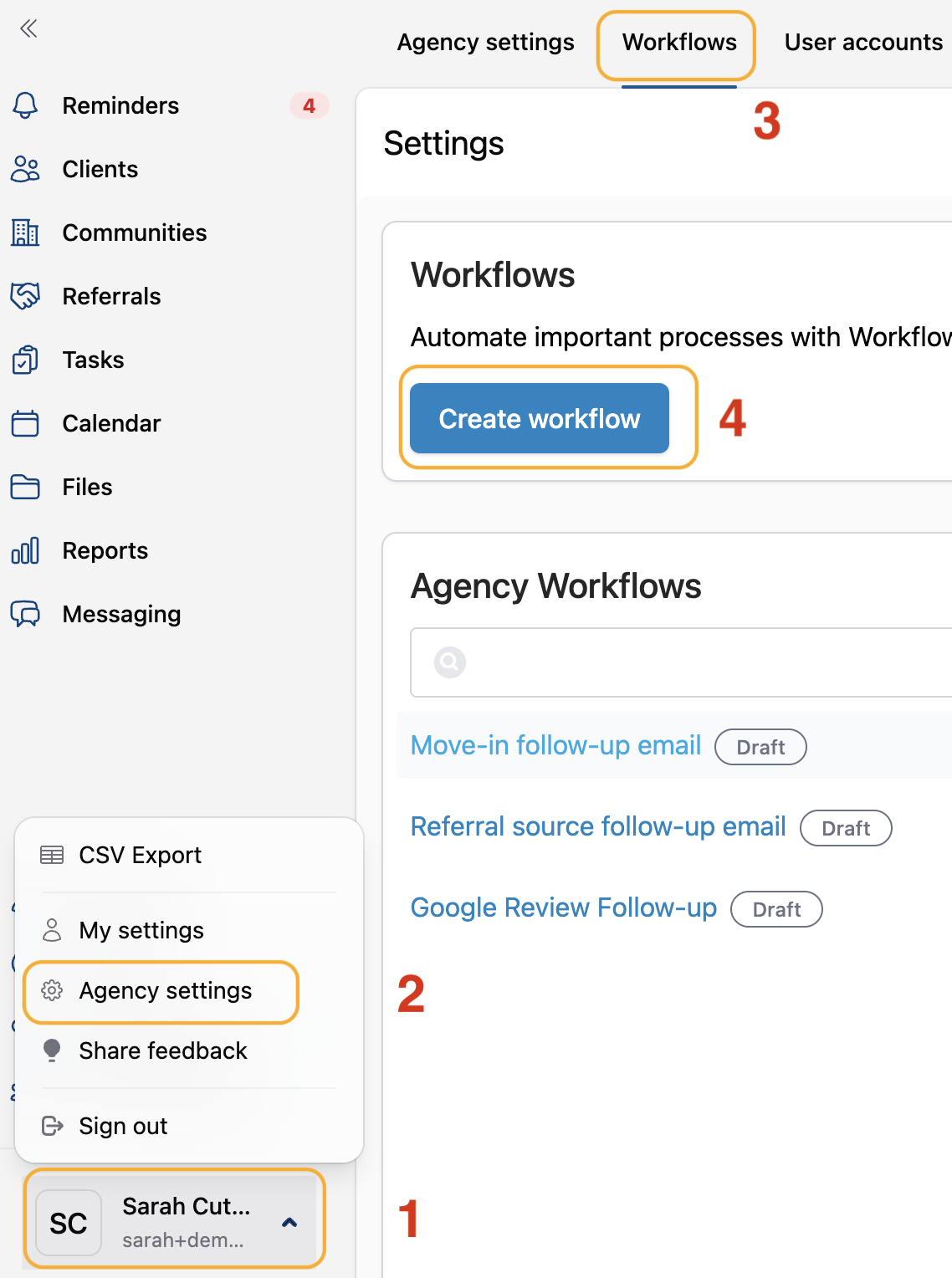Click the Referrals handshake icon
Viewport: 952px width, 1278px height.
[x=25, y=296]
